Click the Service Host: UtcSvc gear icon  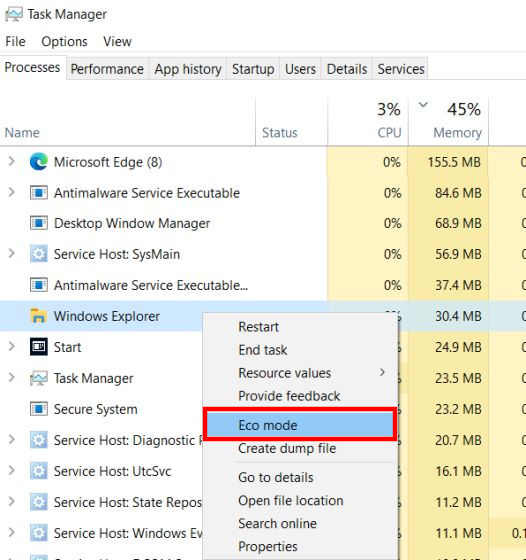coord(39,471)
